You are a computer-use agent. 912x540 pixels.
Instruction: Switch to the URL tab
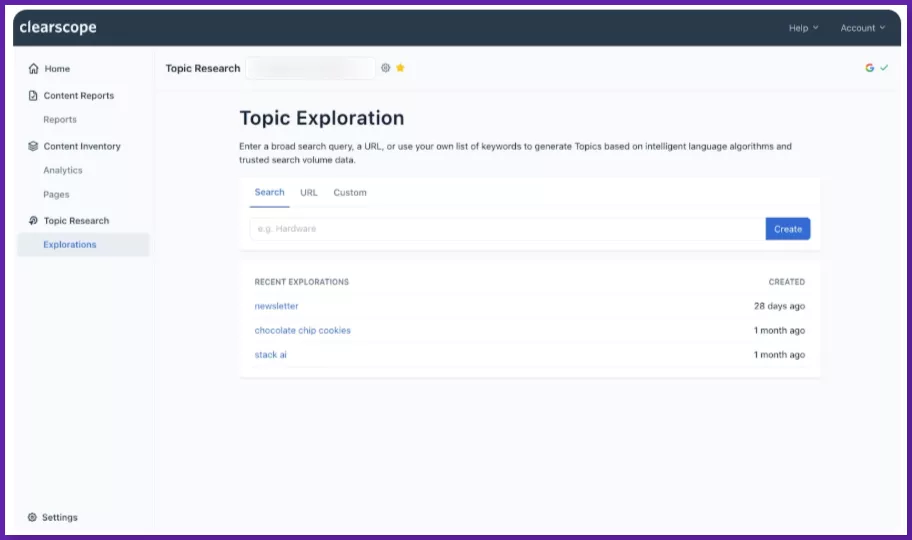pos(309,192)
